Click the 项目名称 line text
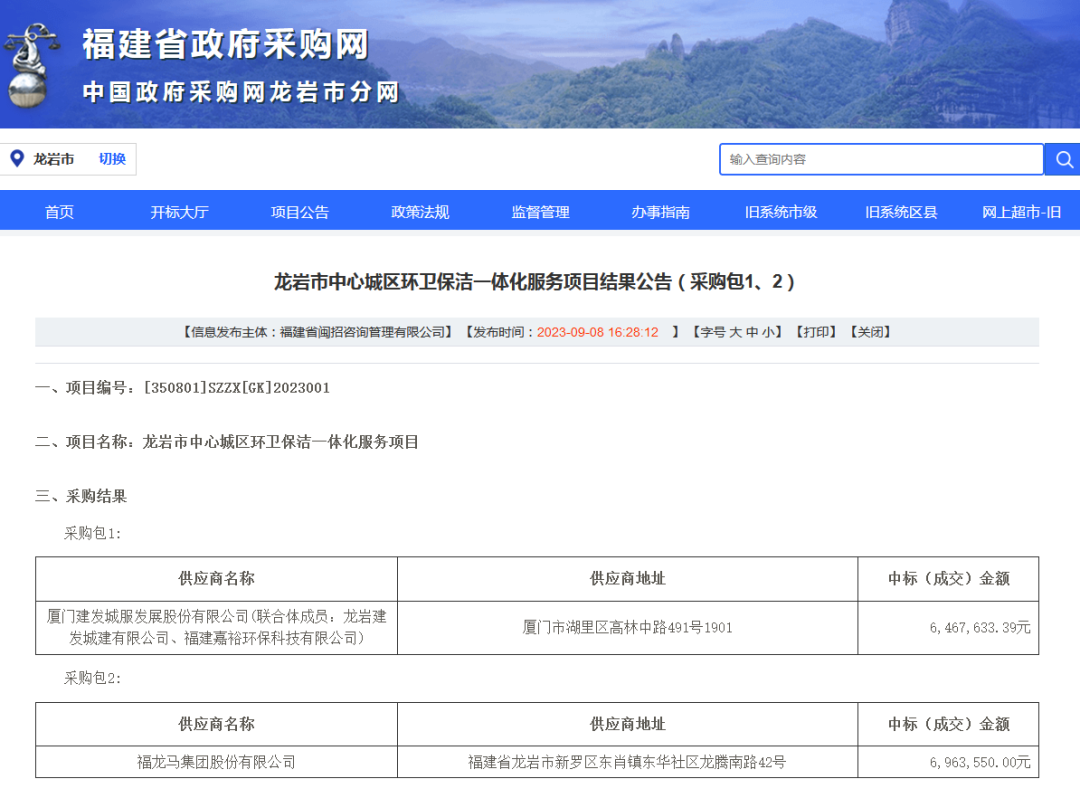The width and height of the screenshot is (1080, 798). tap(227, 442)
